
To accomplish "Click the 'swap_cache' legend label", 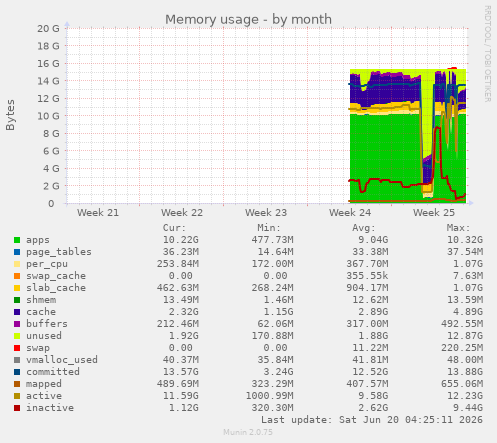I will point(56,276).
